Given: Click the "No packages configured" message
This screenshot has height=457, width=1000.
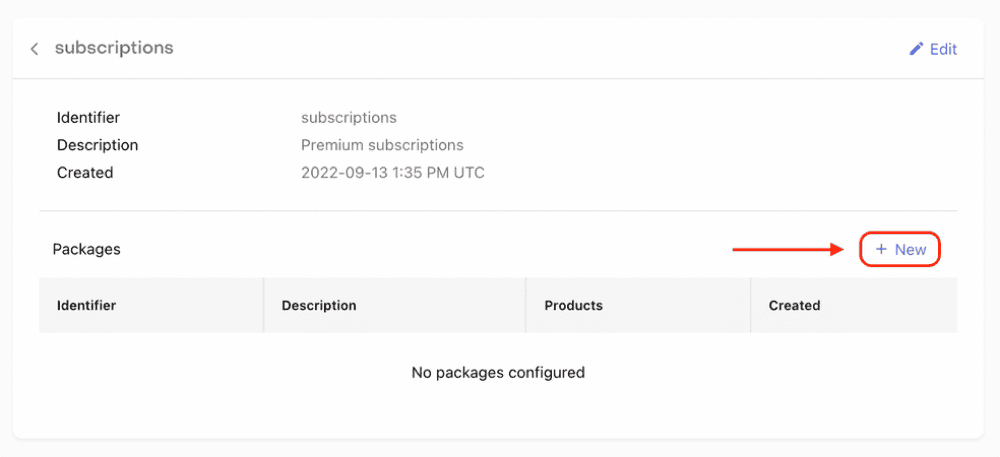Looking at the screenshot, I should click(x=498, y=372).
